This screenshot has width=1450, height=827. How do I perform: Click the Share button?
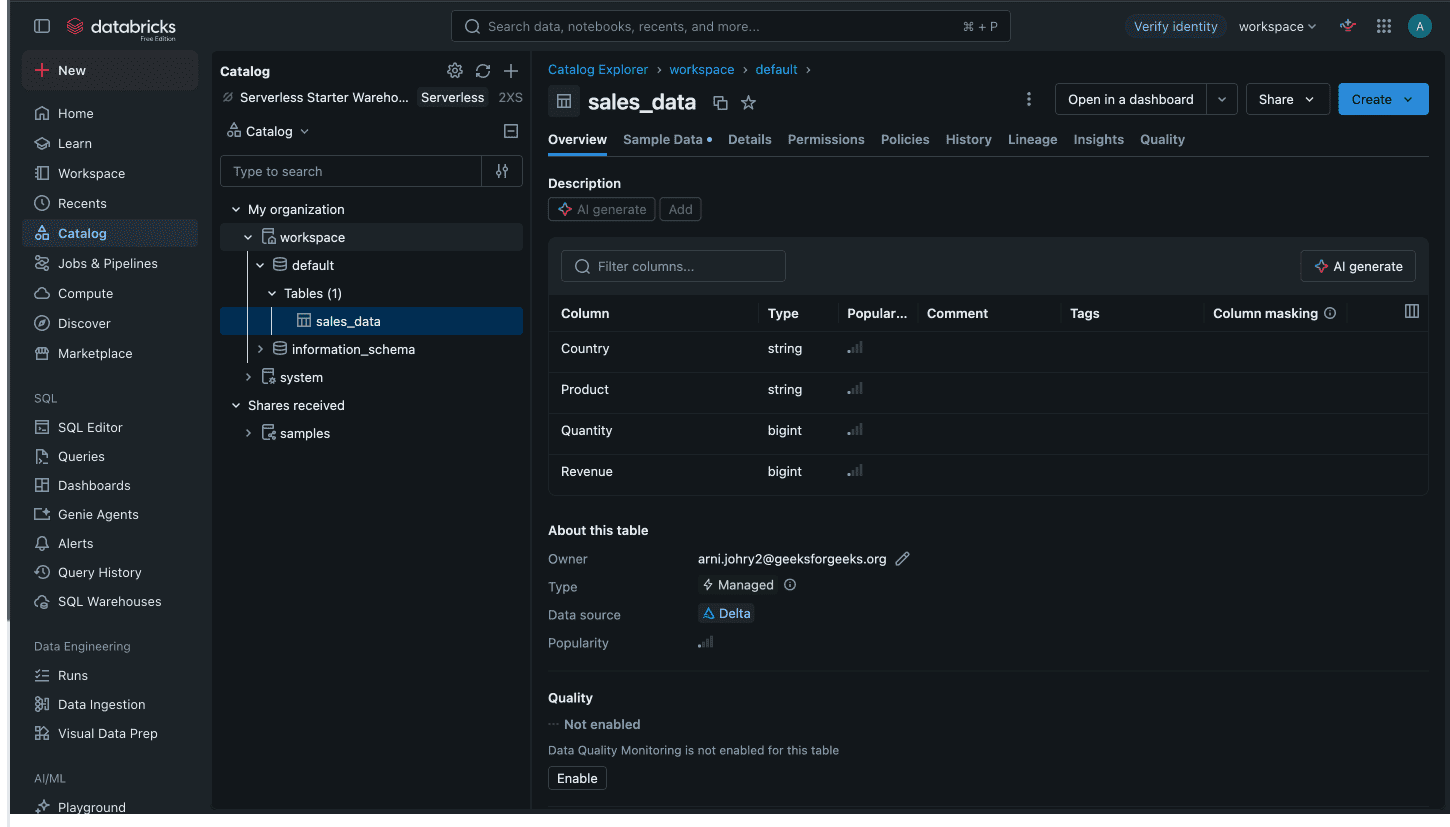click(1287, 99)
